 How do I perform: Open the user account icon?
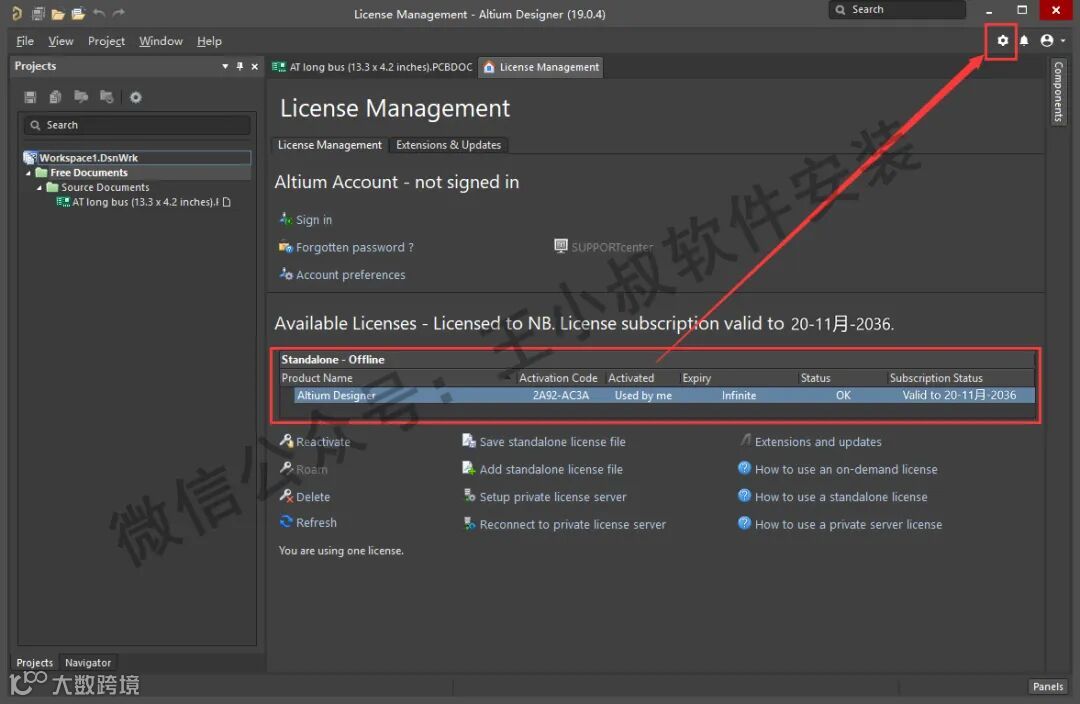[x=1046, y=41]
